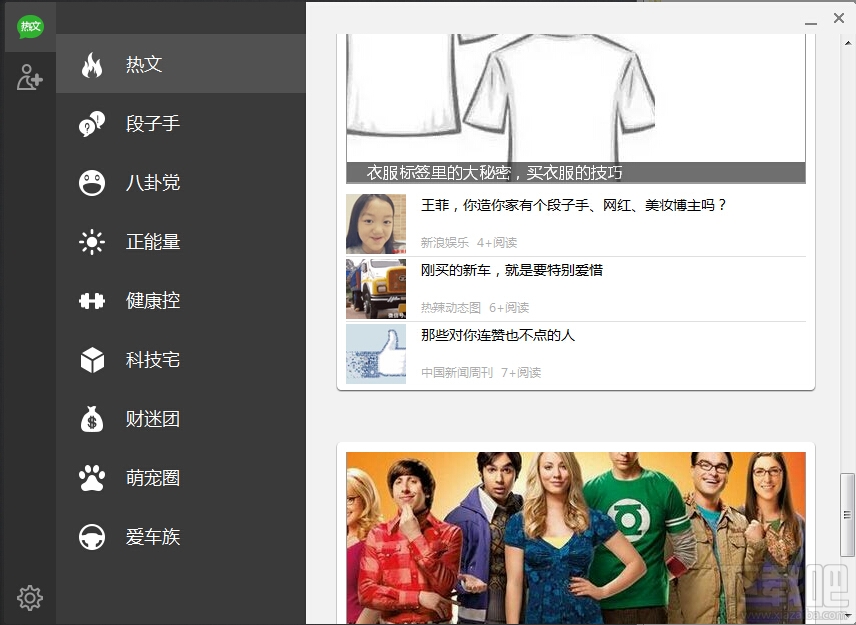Click the vertical scrollbar thumb
Screen dimensions: 856x625
pos(847,515)
